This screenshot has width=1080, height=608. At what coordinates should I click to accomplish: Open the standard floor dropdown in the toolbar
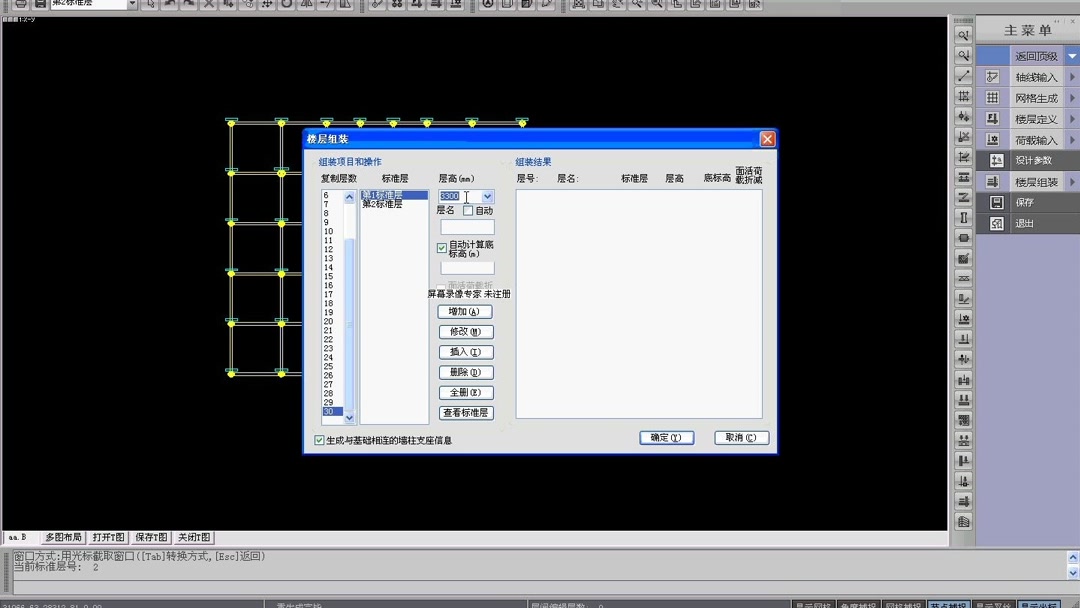[130, 4]
